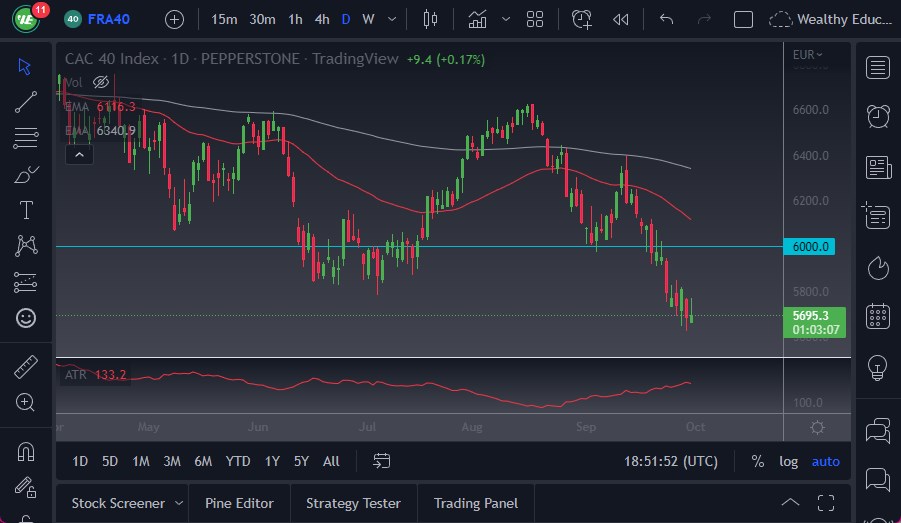Viewport: 901px width, 523px height.
Task: Open the watchlist panel icon
Action: click(x=878, y=67)
